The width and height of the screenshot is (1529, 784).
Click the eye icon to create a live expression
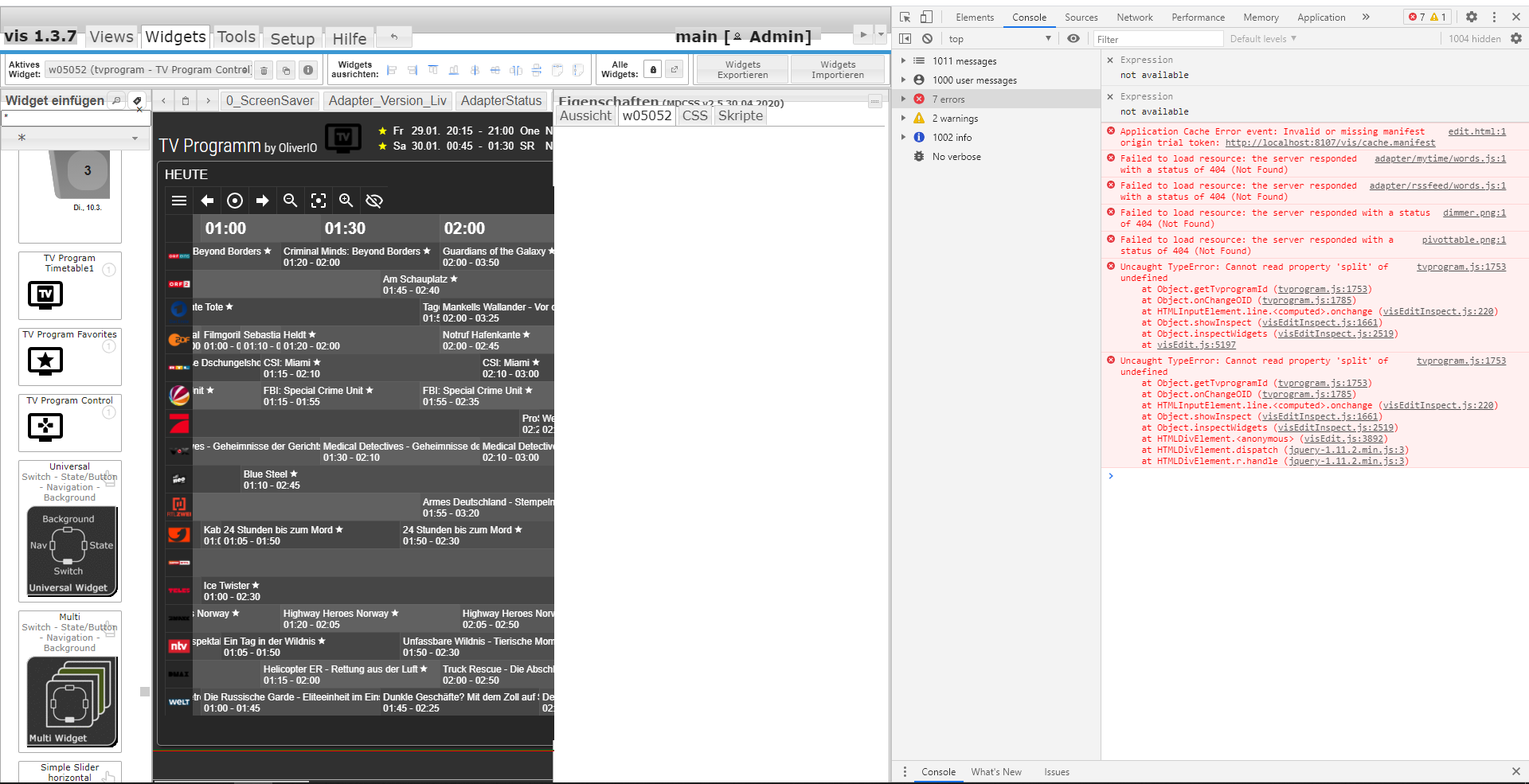point(1073,38)
